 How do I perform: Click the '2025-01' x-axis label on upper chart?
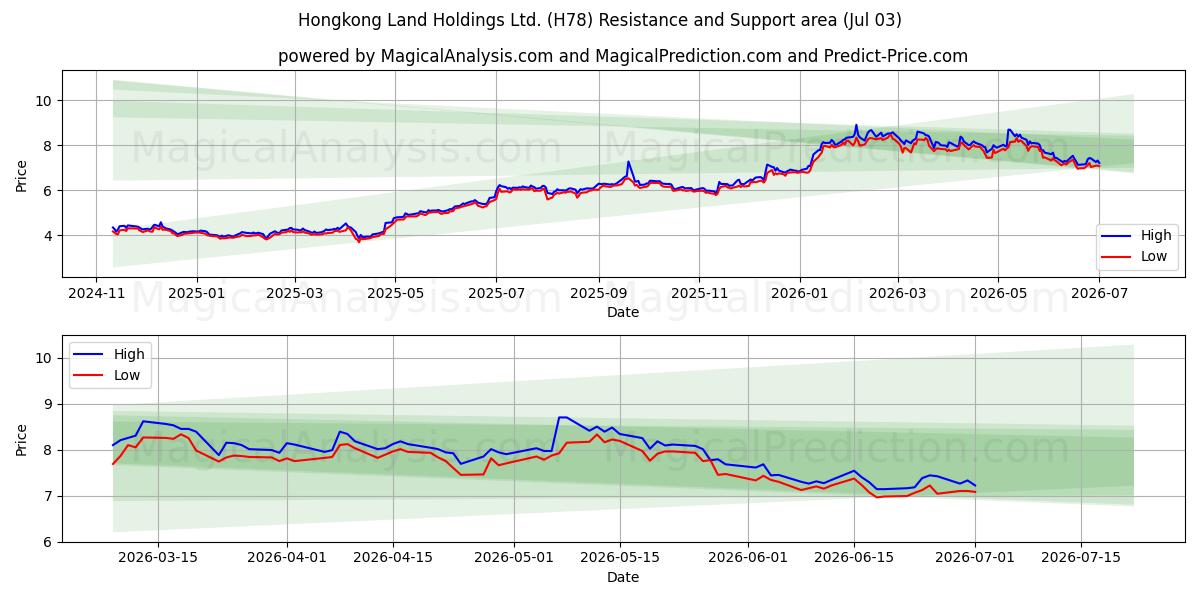tap(196, 295)
